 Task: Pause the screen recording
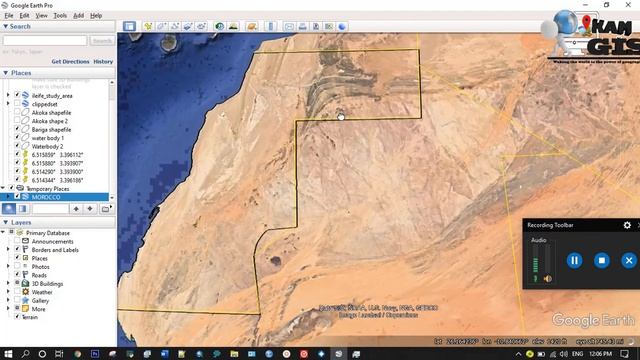(x=574, y=260)
